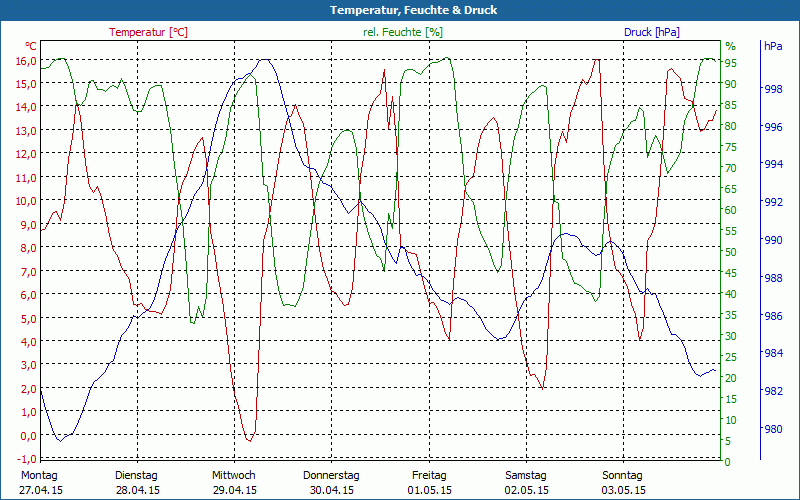Click the date '03.05.15'
800x500 pixels.
(x=623, y=490)
